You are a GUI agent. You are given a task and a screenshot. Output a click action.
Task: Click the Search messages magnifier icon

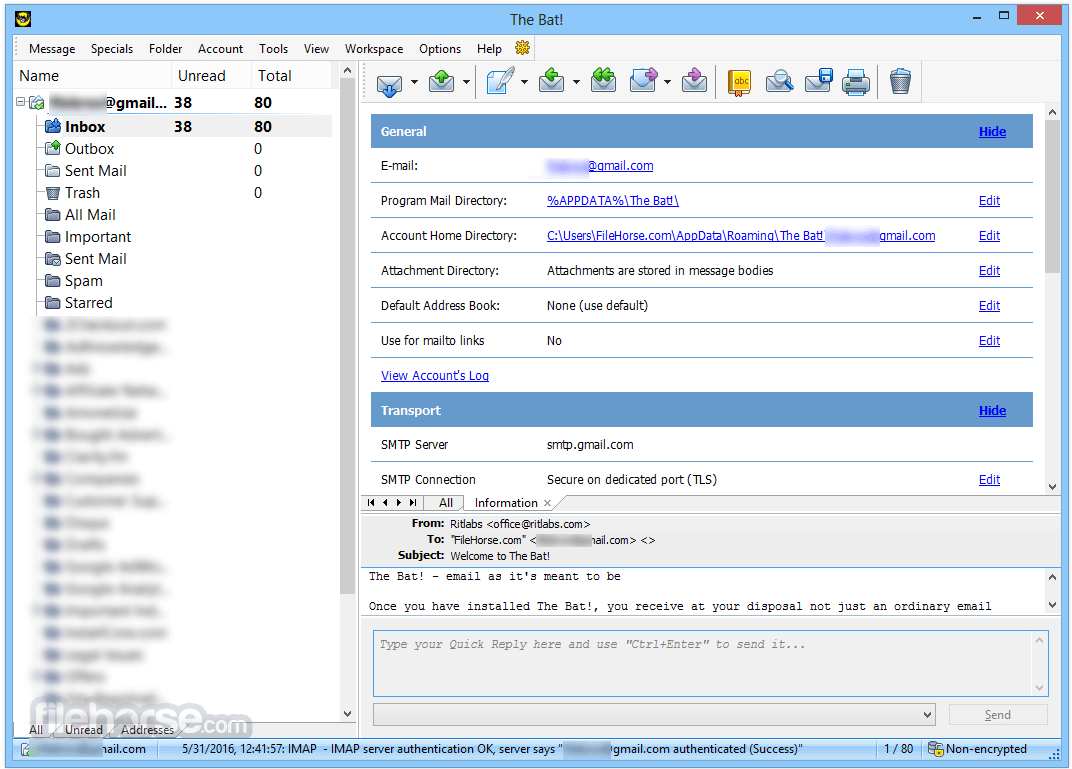779,82
